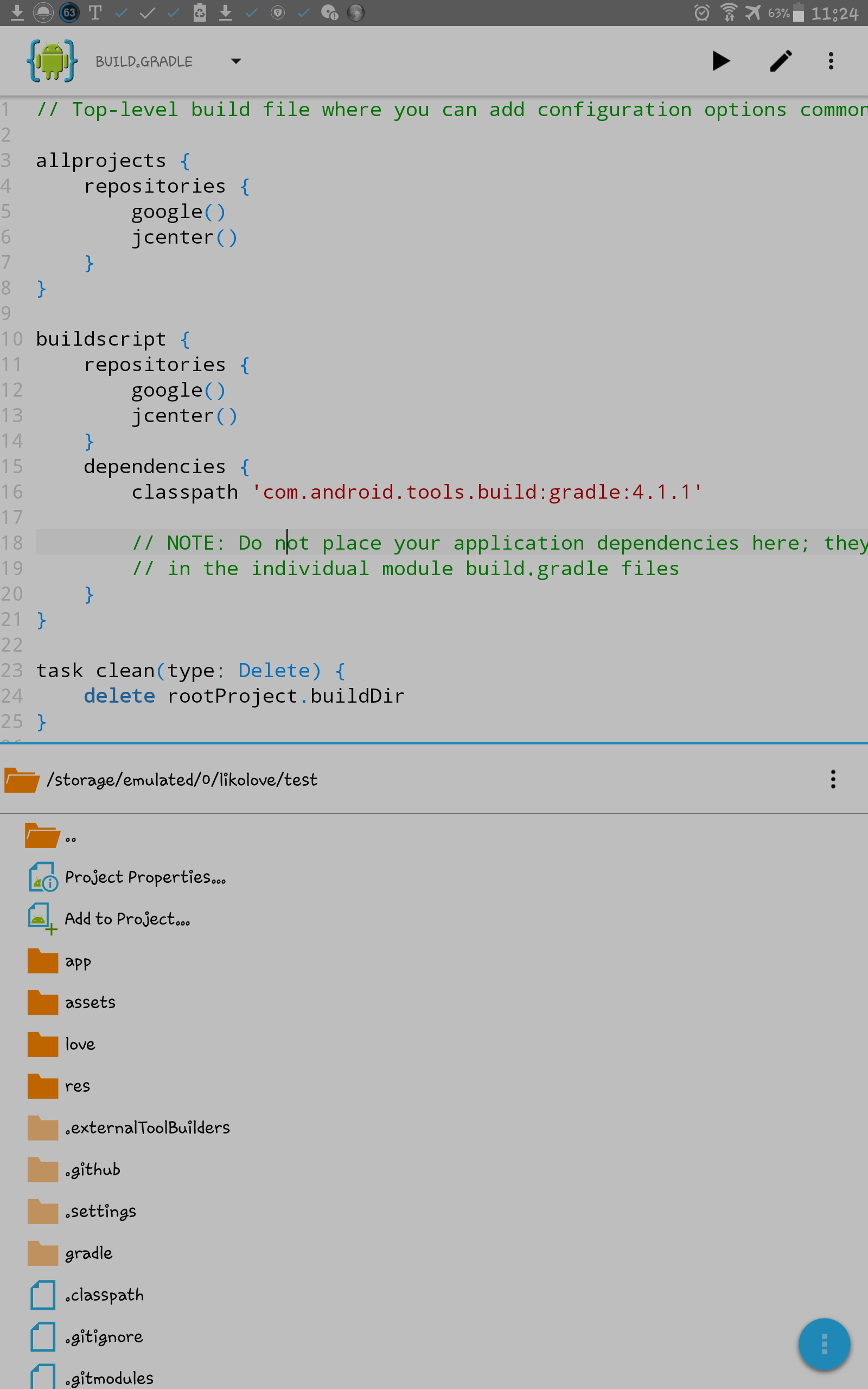868x1389 pixels.
Task: Tap the download icon in status bar
Action: click(17, 12)
